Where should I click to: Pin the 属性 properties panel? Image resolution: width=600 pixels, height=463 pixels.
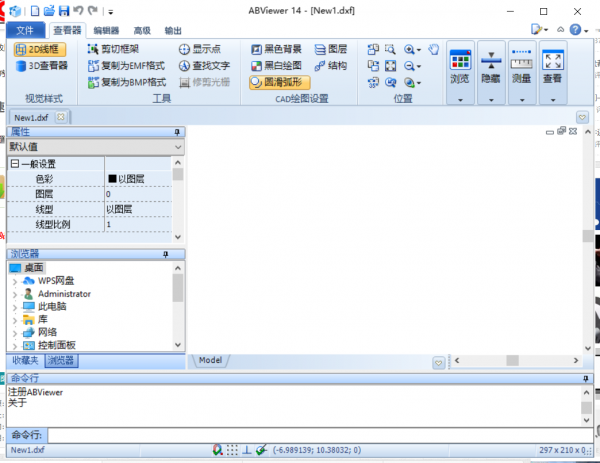point(177,132)
